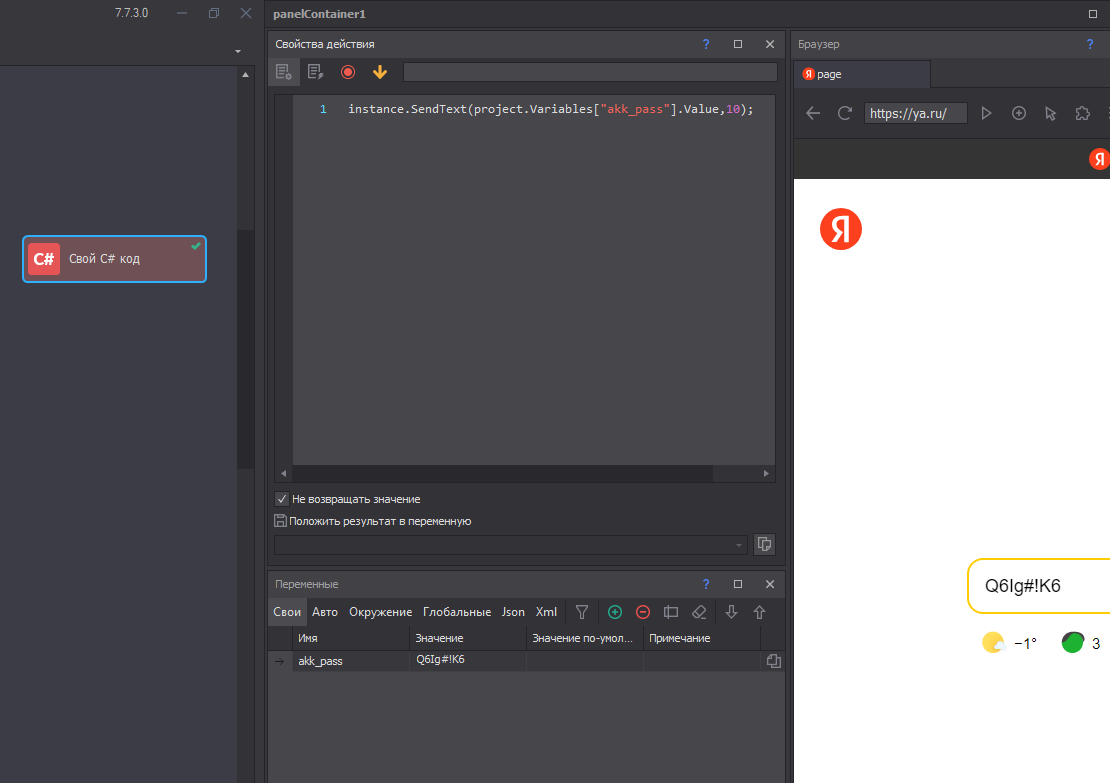
Task: Click the browser URL address field
Action: click(x=915, y=113)
